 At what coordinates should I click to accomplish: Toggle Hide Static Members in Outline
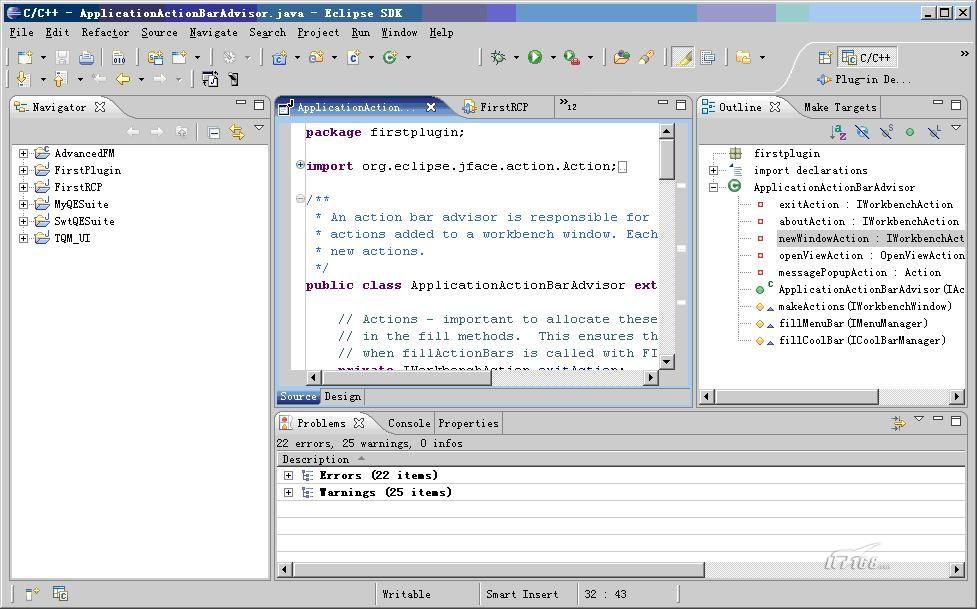(x=886, y=132)
